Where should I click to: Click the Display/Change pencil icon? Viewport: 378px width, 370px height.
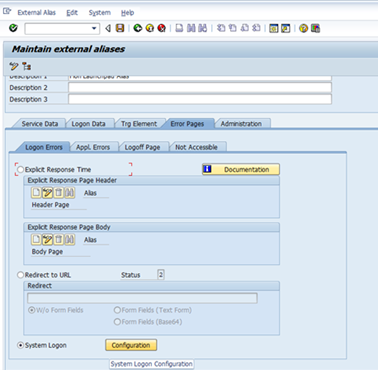pos(14,66)
